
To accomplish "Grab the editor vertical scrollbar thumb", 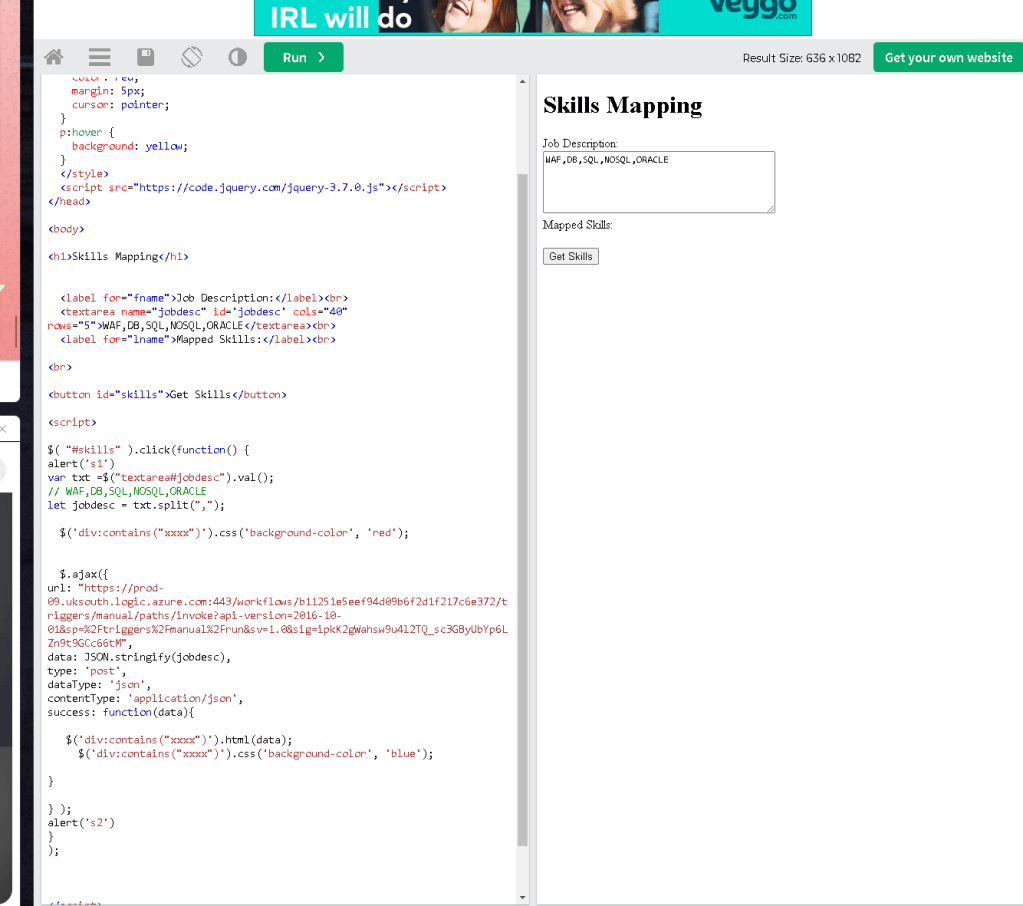I will tap(522, 509).
